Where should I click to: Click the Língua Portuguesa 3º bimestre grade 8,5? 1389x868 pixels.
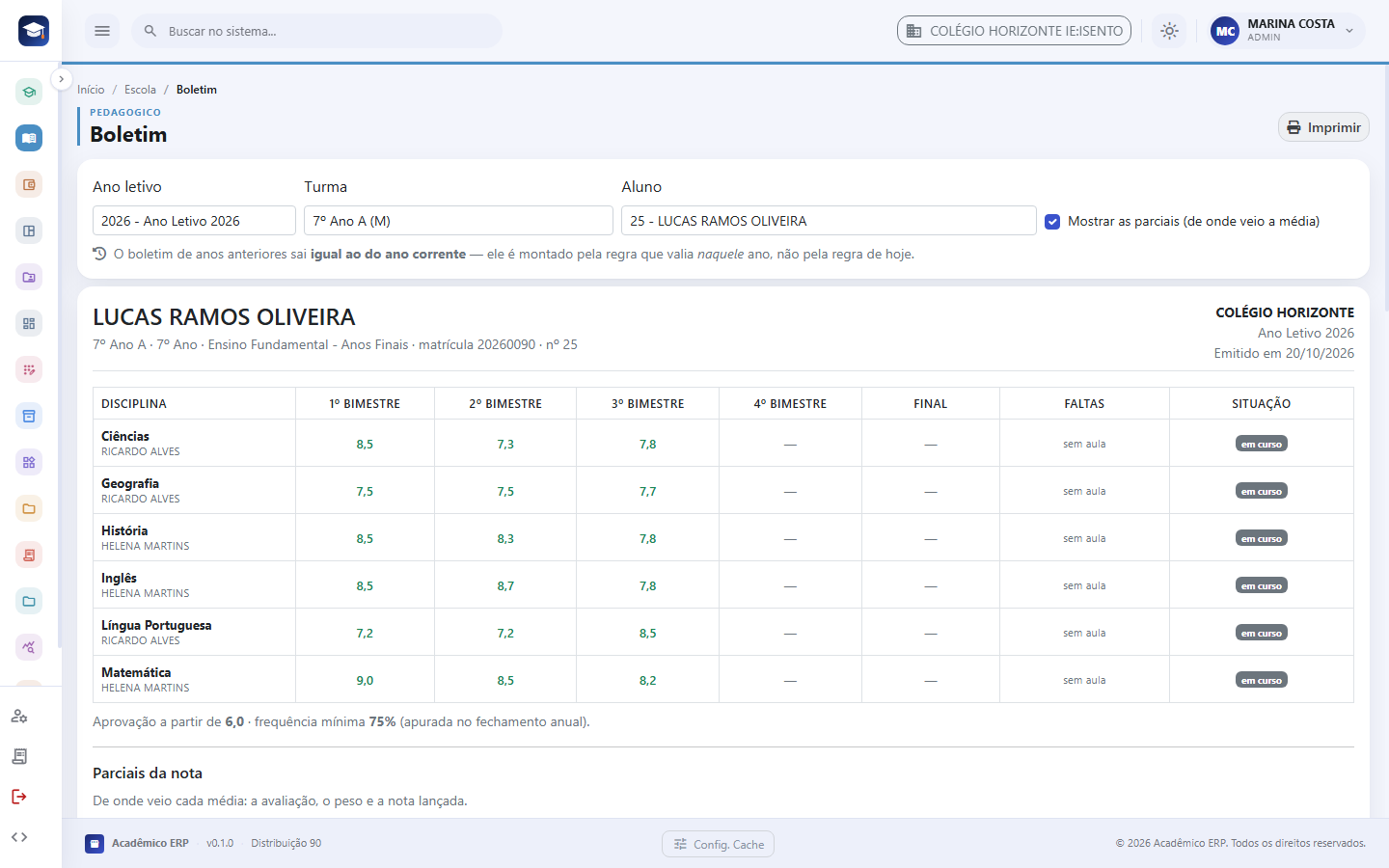click(x=647, y=634)
